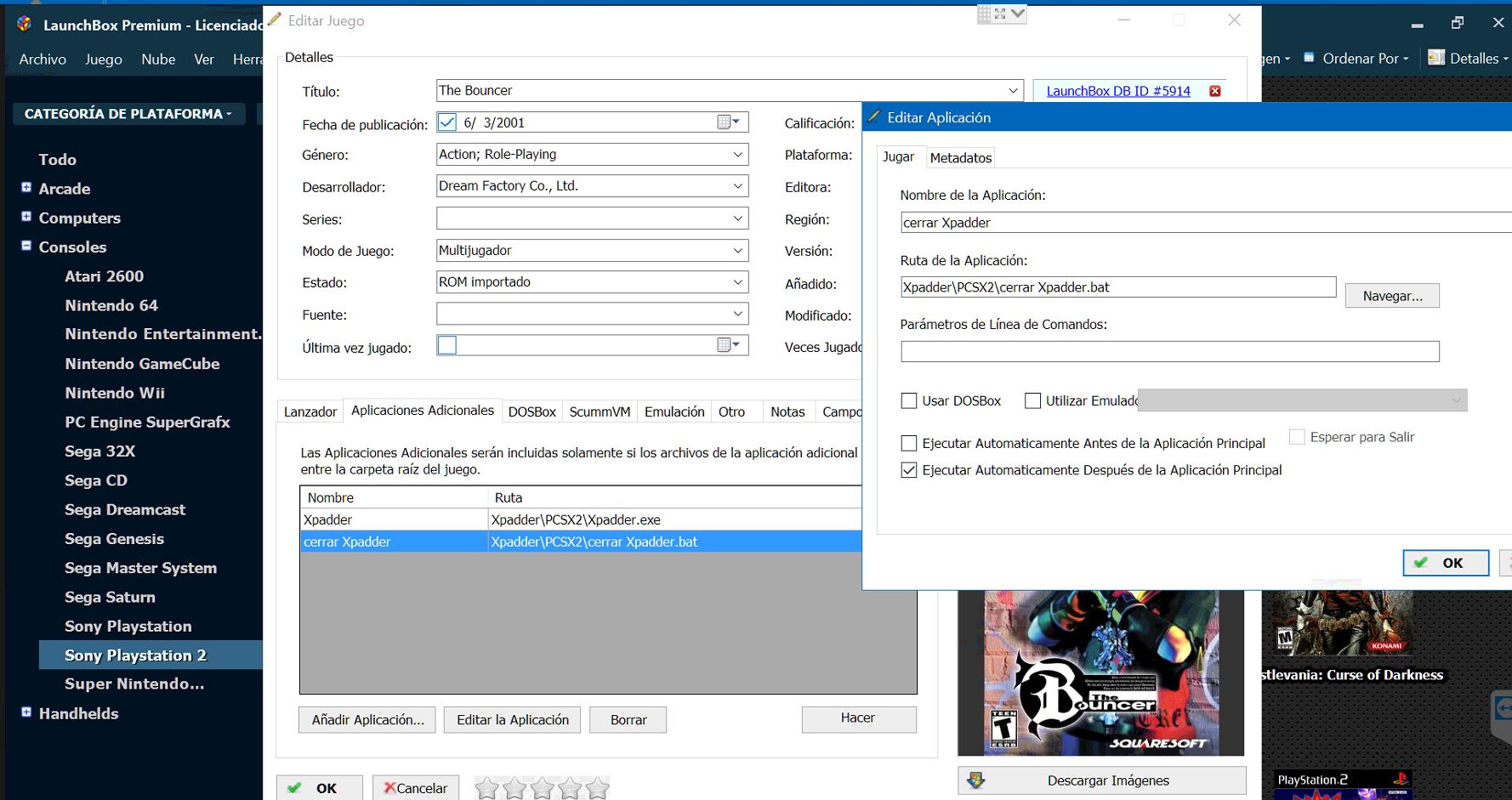Click pencil icon in Editar Aplicación title

coord(874,116)
